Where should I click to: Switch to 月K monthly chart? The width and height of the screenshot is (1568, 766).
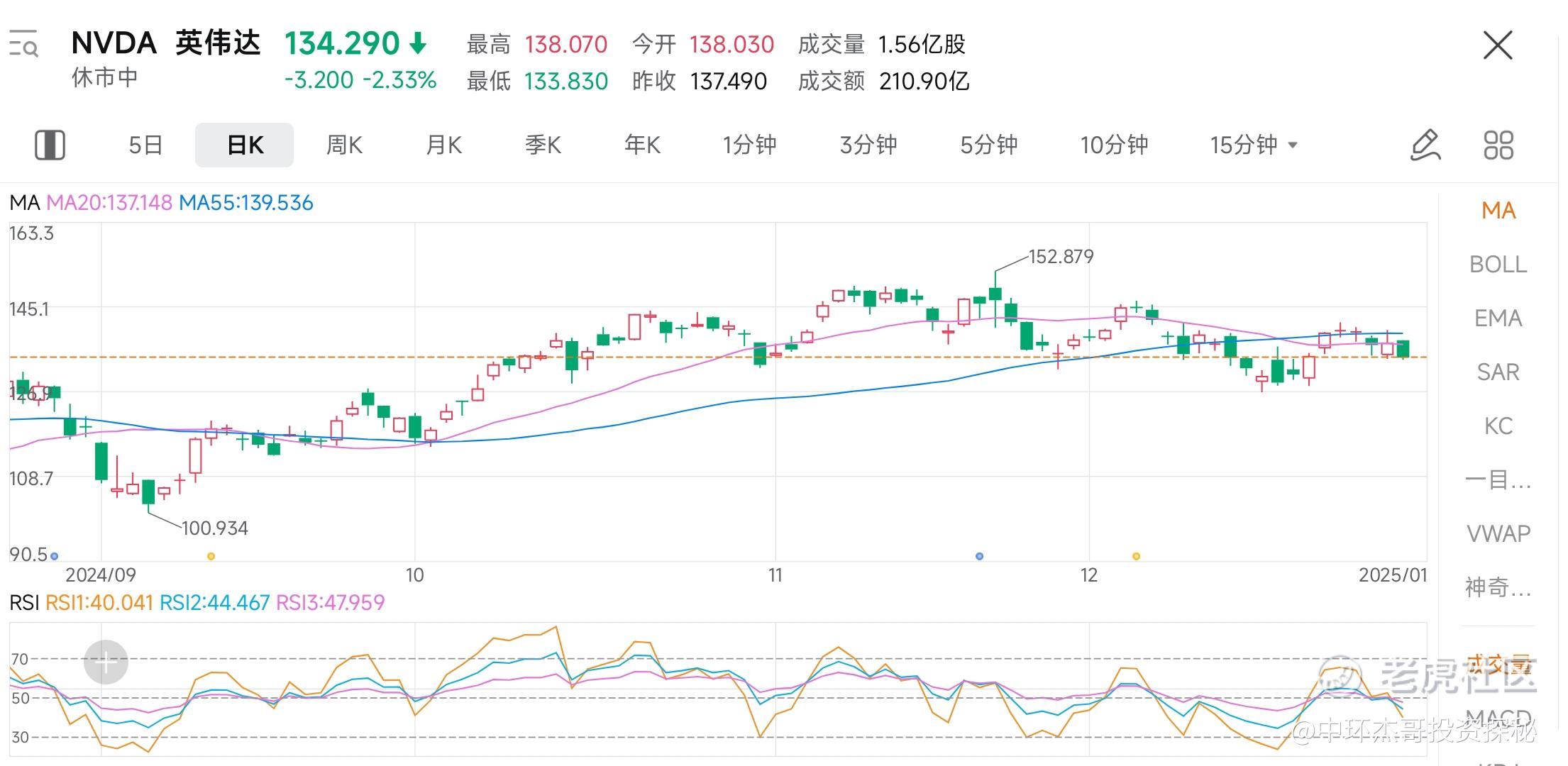pos(443,145)
